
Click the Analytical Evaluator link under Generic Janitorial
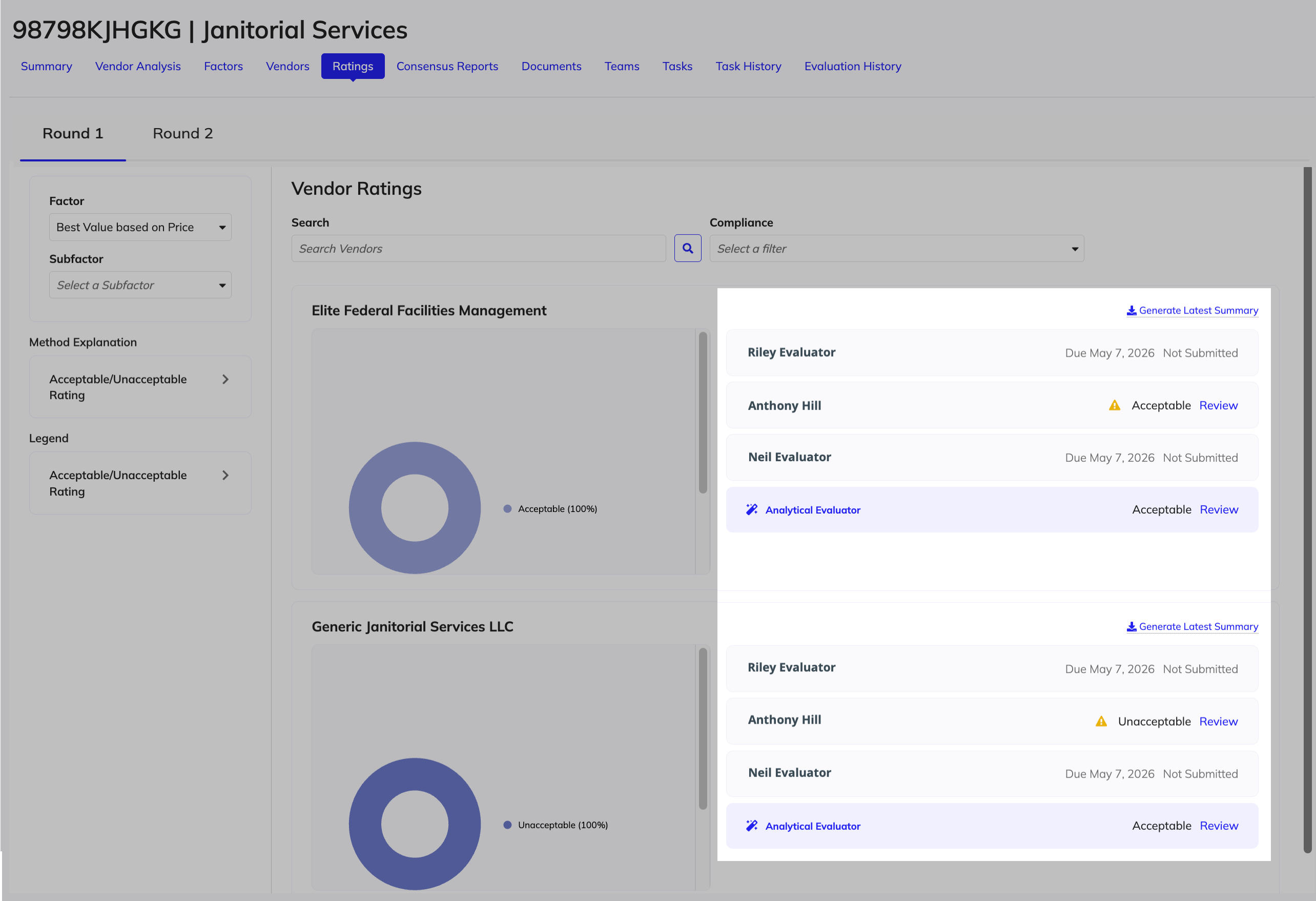point(813,826)
